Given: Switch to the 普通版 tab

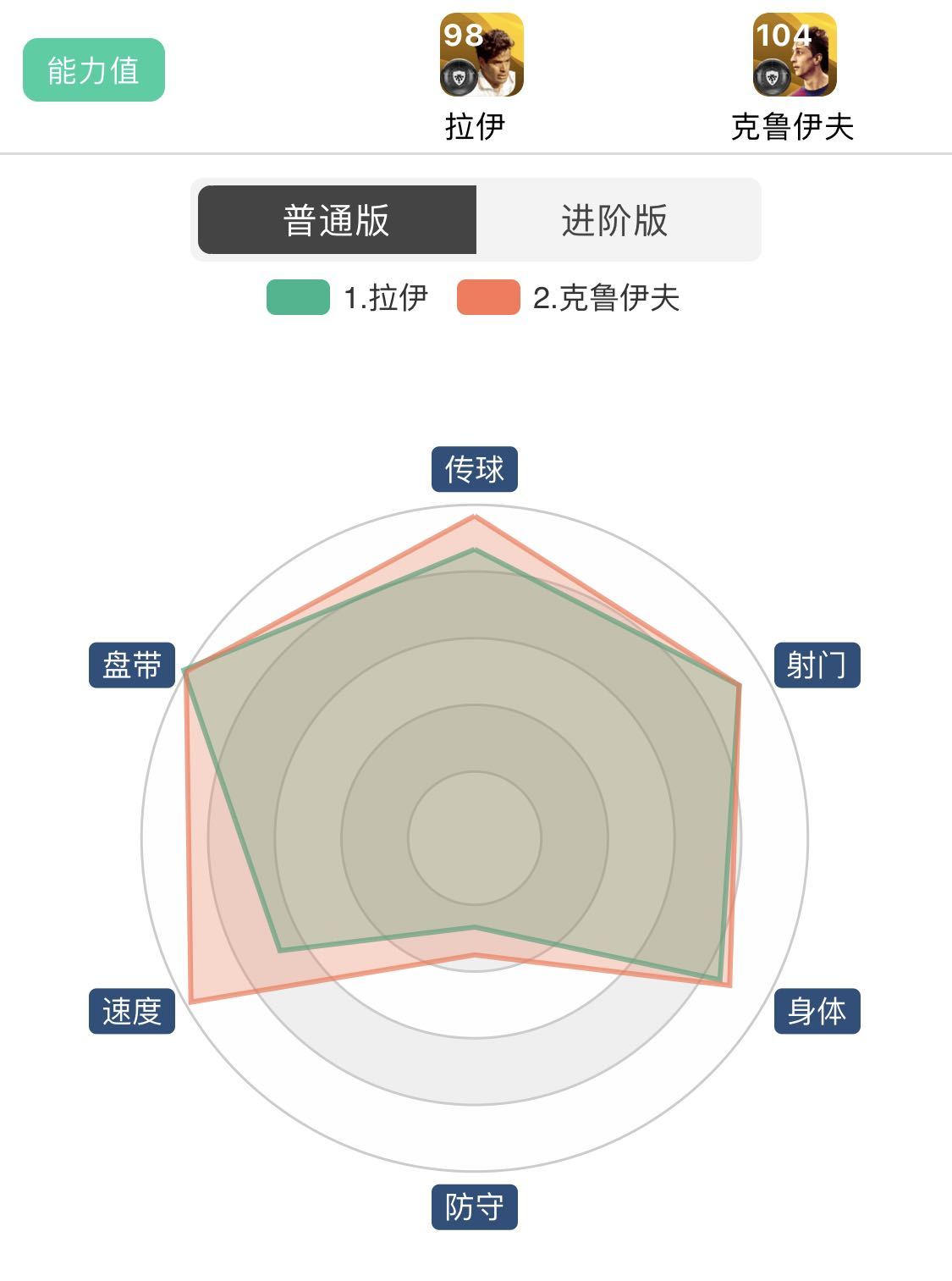Looking at the screenshot, I should (x=337, y=220).
